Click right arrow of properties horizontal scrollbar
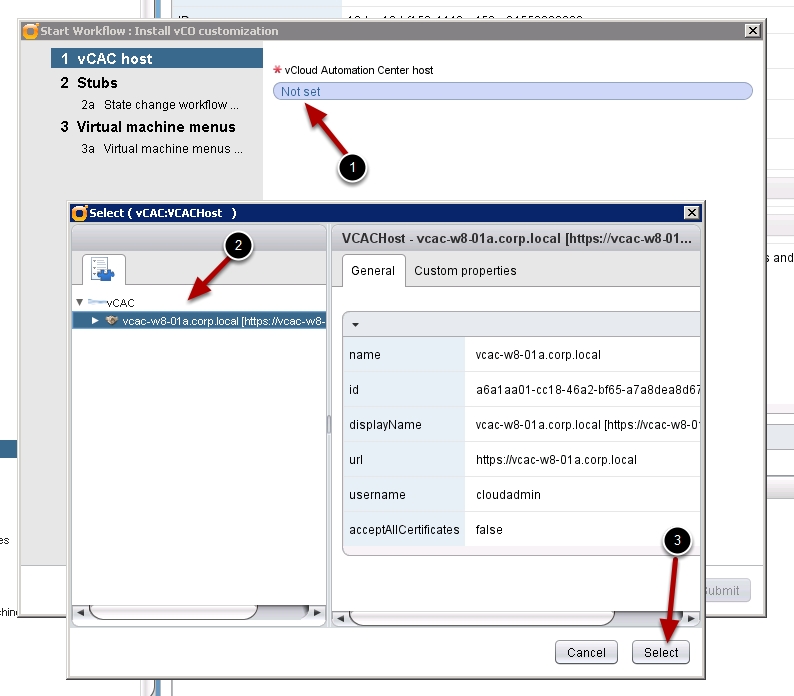The width and height of the screenshot is (794, 696). click(693, 618)
